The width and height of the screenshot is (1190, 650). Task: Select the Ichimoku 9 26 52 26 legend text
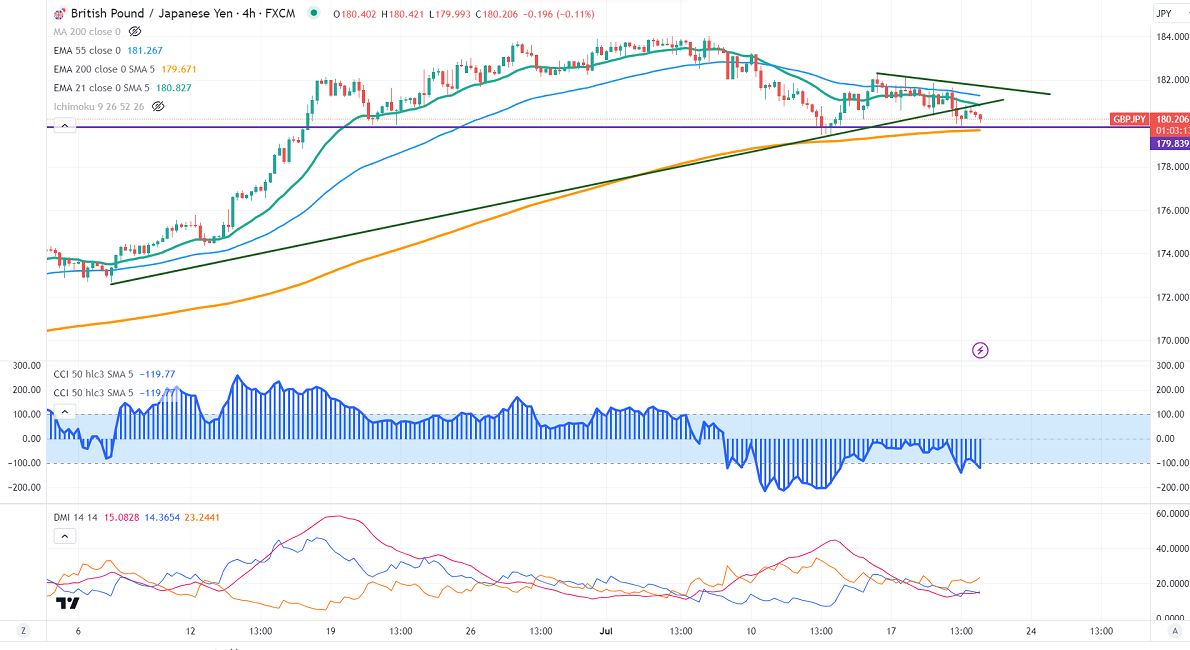99,107
